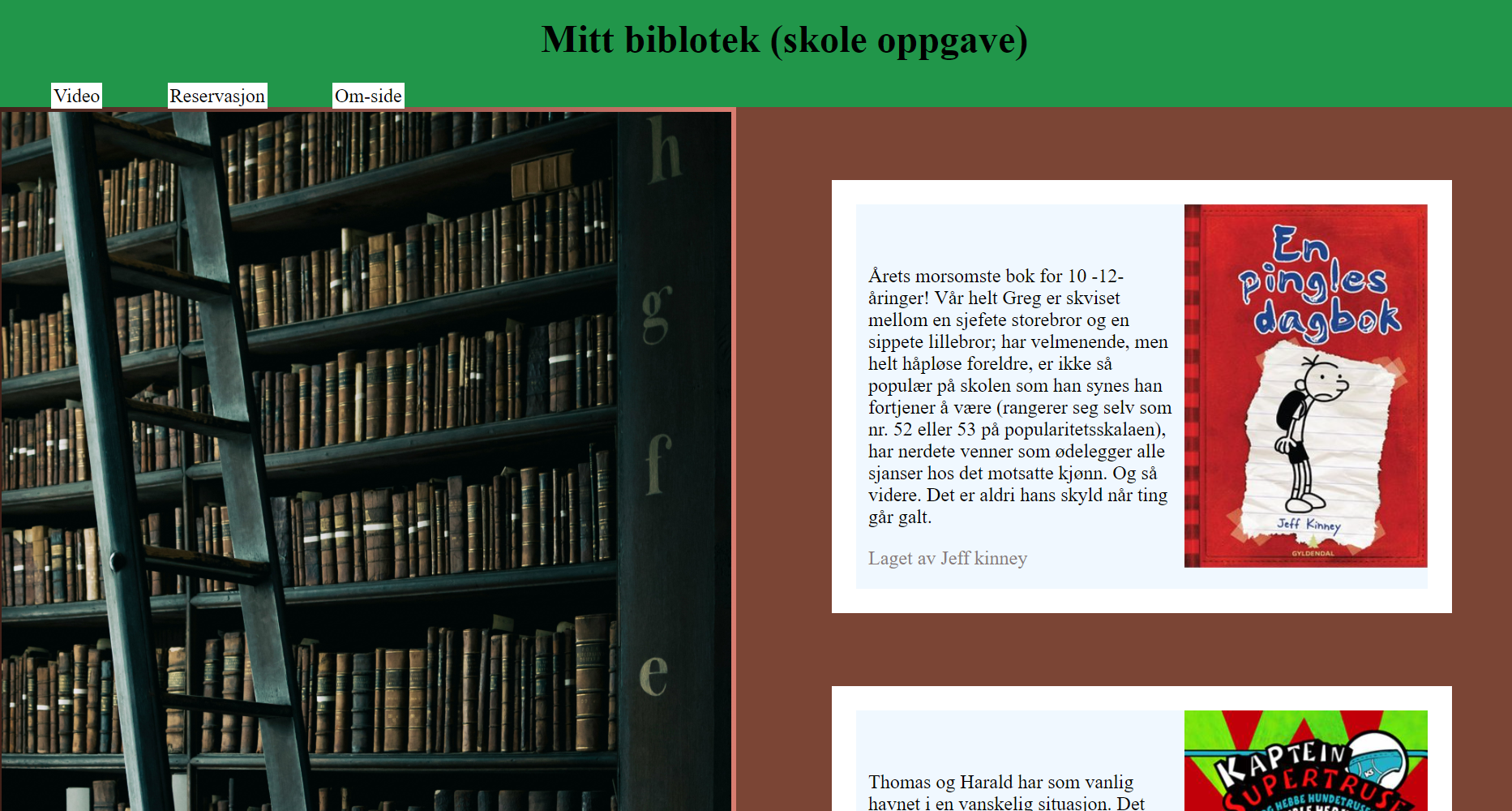Click the page title 'Mitt biblotek (skole oppgave)'
The width and height of the screenshot is (1512, 811).
coord(784,39)
